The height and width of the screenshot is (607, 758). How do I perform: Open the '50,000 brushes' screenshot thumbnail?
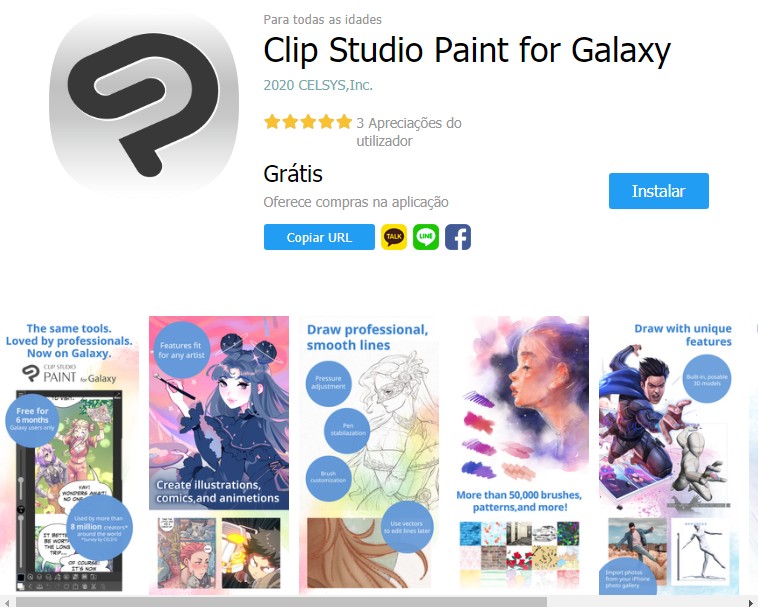click(x=519, y=455)
